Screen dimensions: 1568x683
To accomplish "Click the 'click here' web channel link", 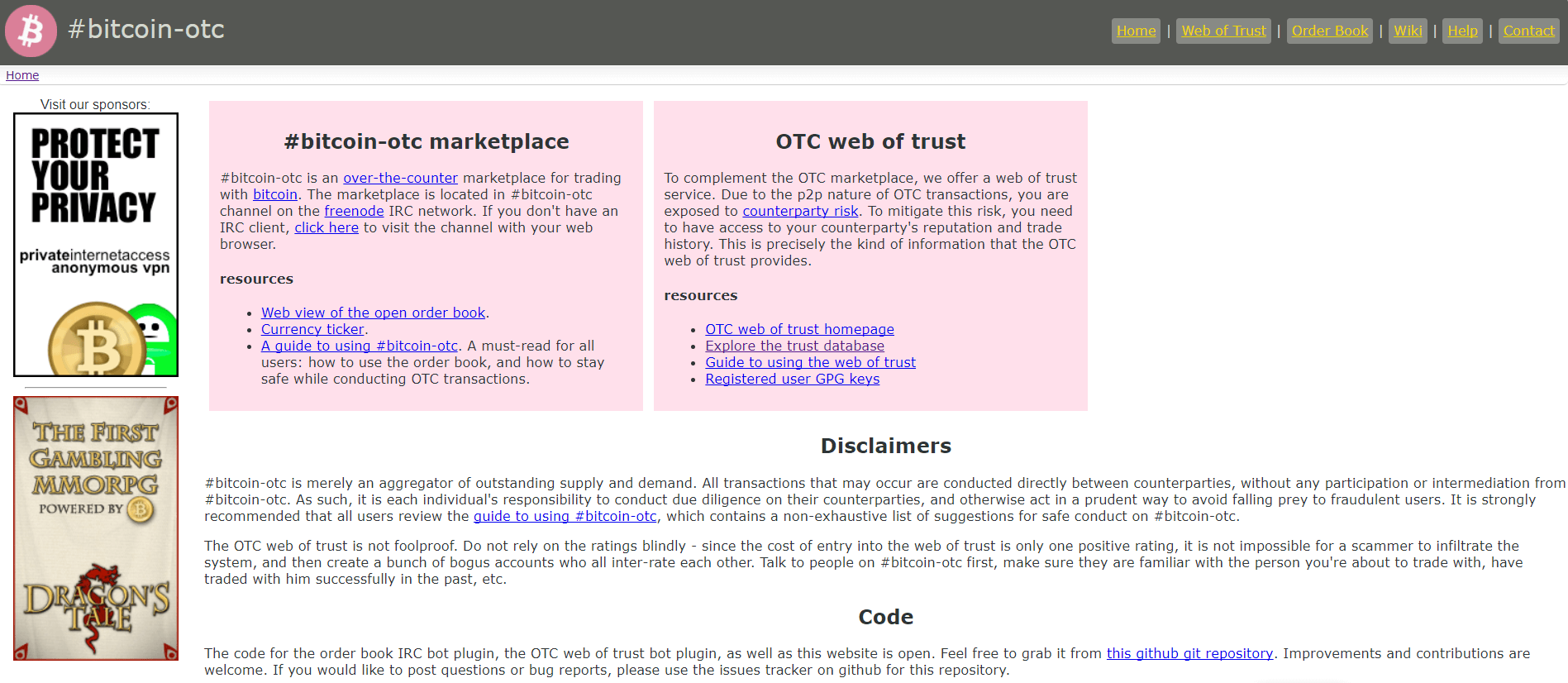I will pyautogui.click(x=326, y=227).
